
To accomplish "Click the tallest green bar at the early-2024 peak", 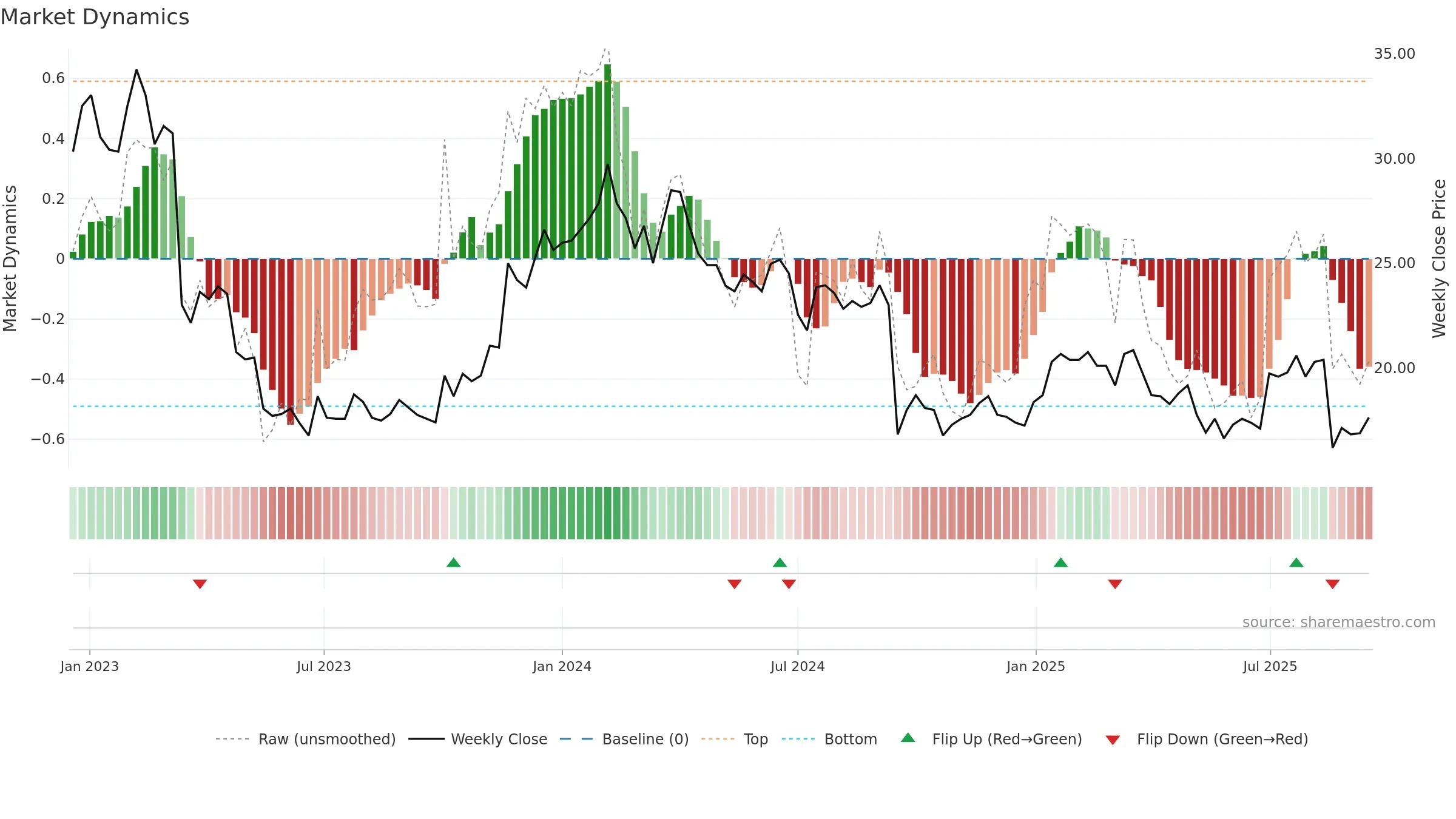I will tap(608, 161).
